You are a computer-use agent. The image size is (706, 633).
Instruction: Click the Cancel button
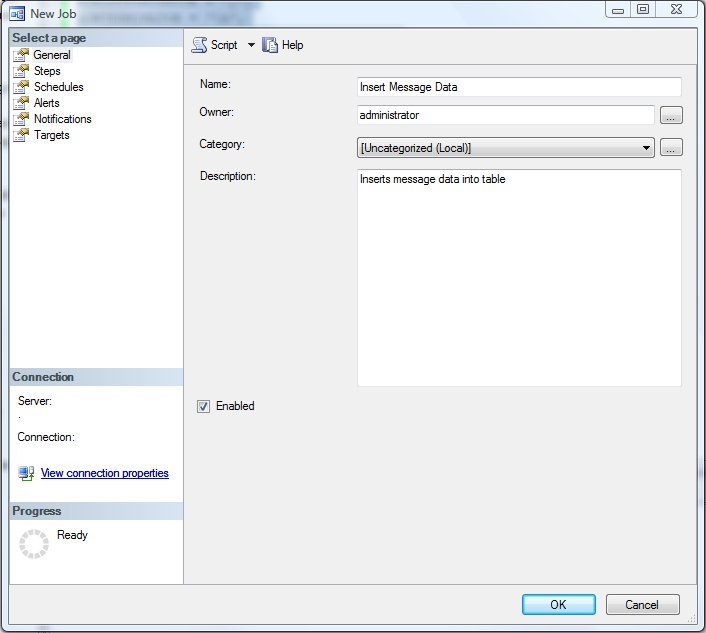(642, 605)
